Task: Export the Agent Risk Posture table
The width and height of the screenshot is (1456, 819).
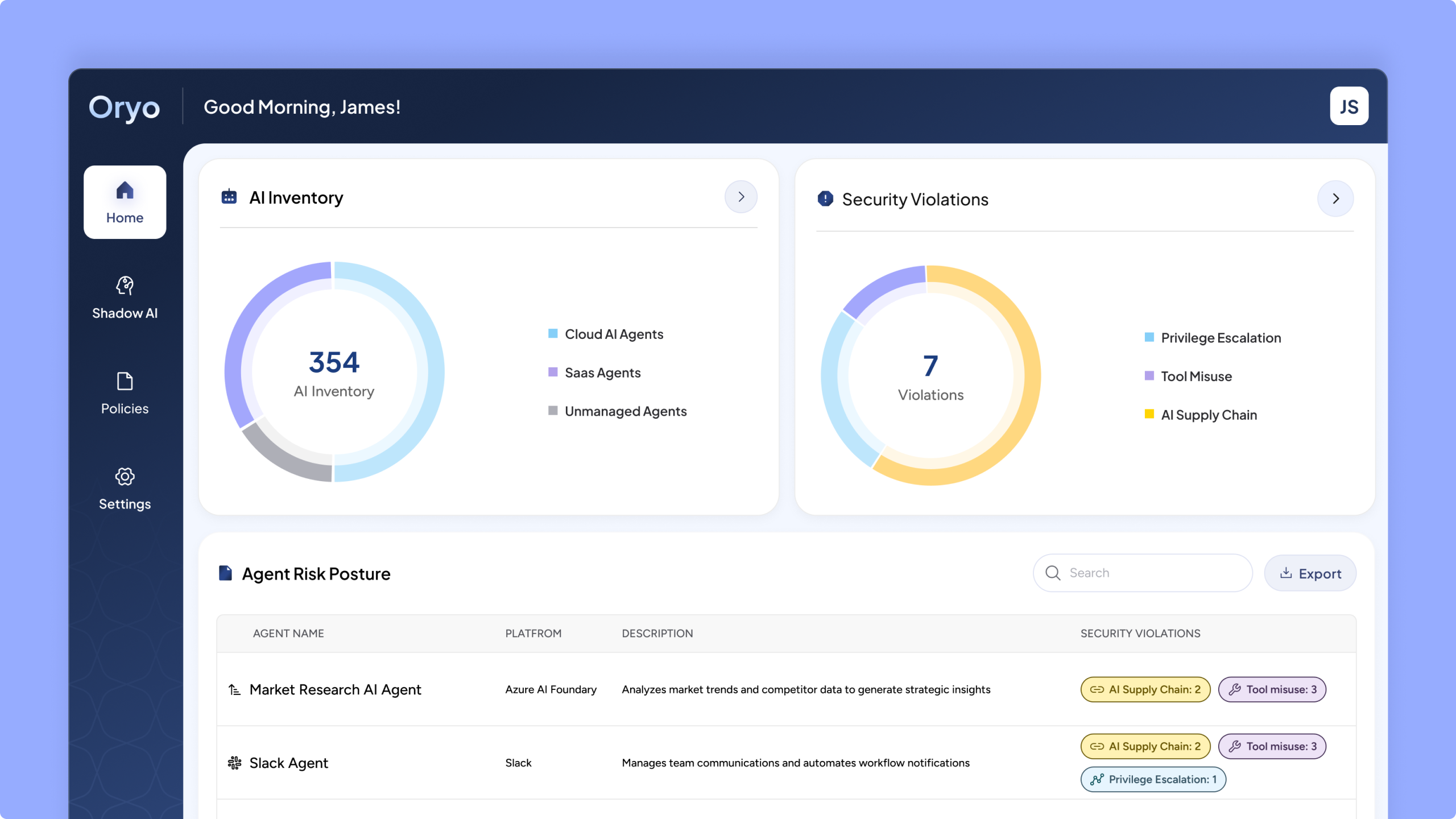Action: click(1310, 573)
